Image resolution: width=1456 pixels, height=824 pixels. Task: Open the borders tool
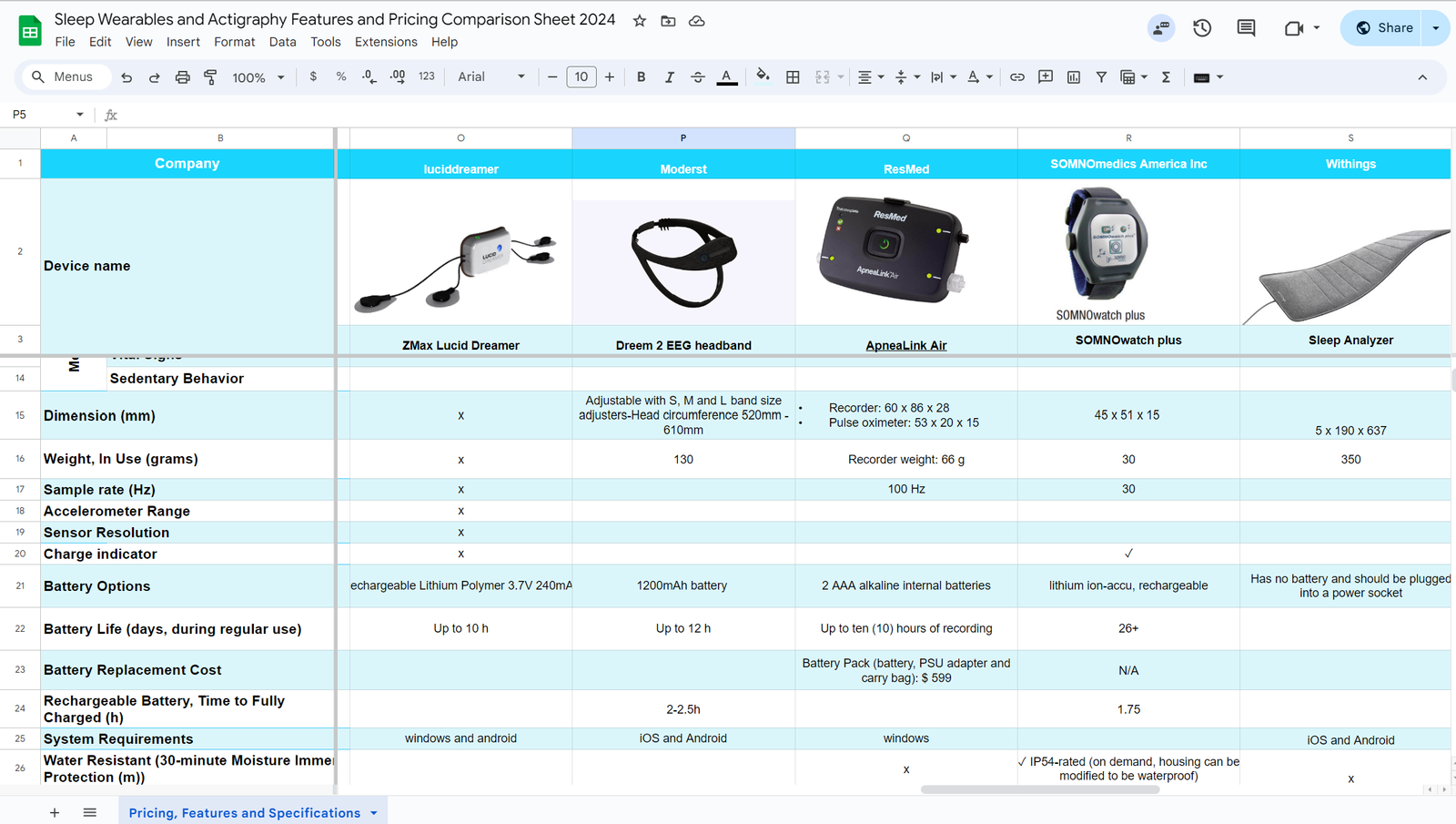793,77
